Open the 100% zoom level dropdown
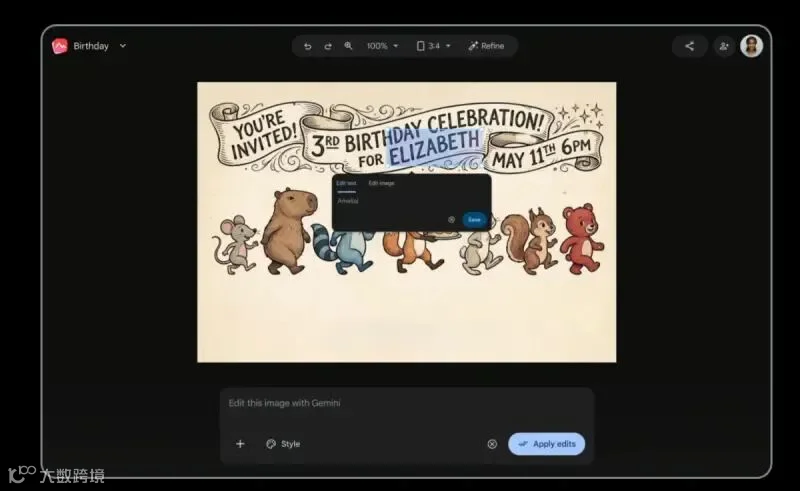 [x=382, y=46]
